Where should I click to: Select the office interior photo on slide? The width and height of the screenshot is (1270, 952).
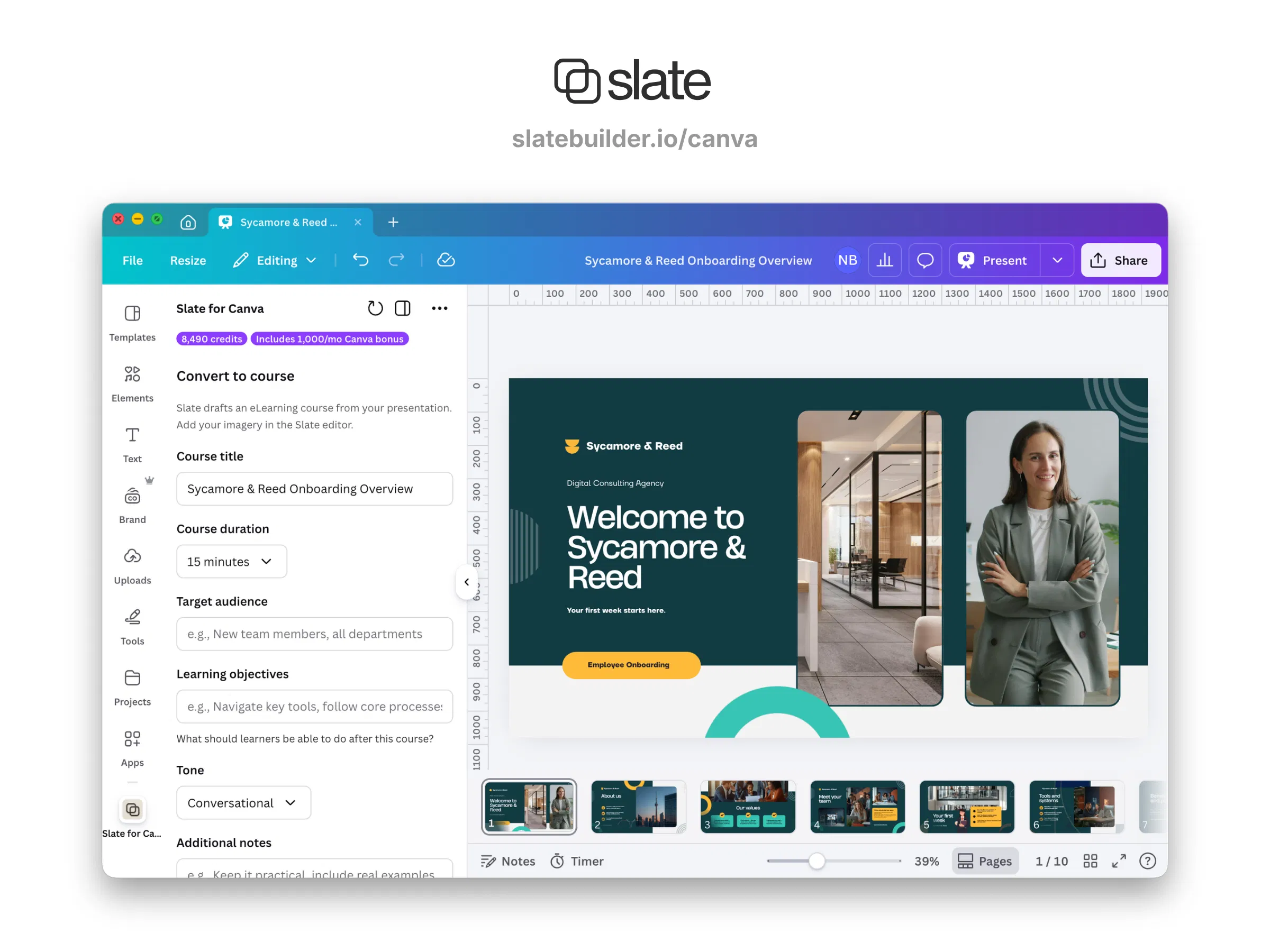point(869,558)
